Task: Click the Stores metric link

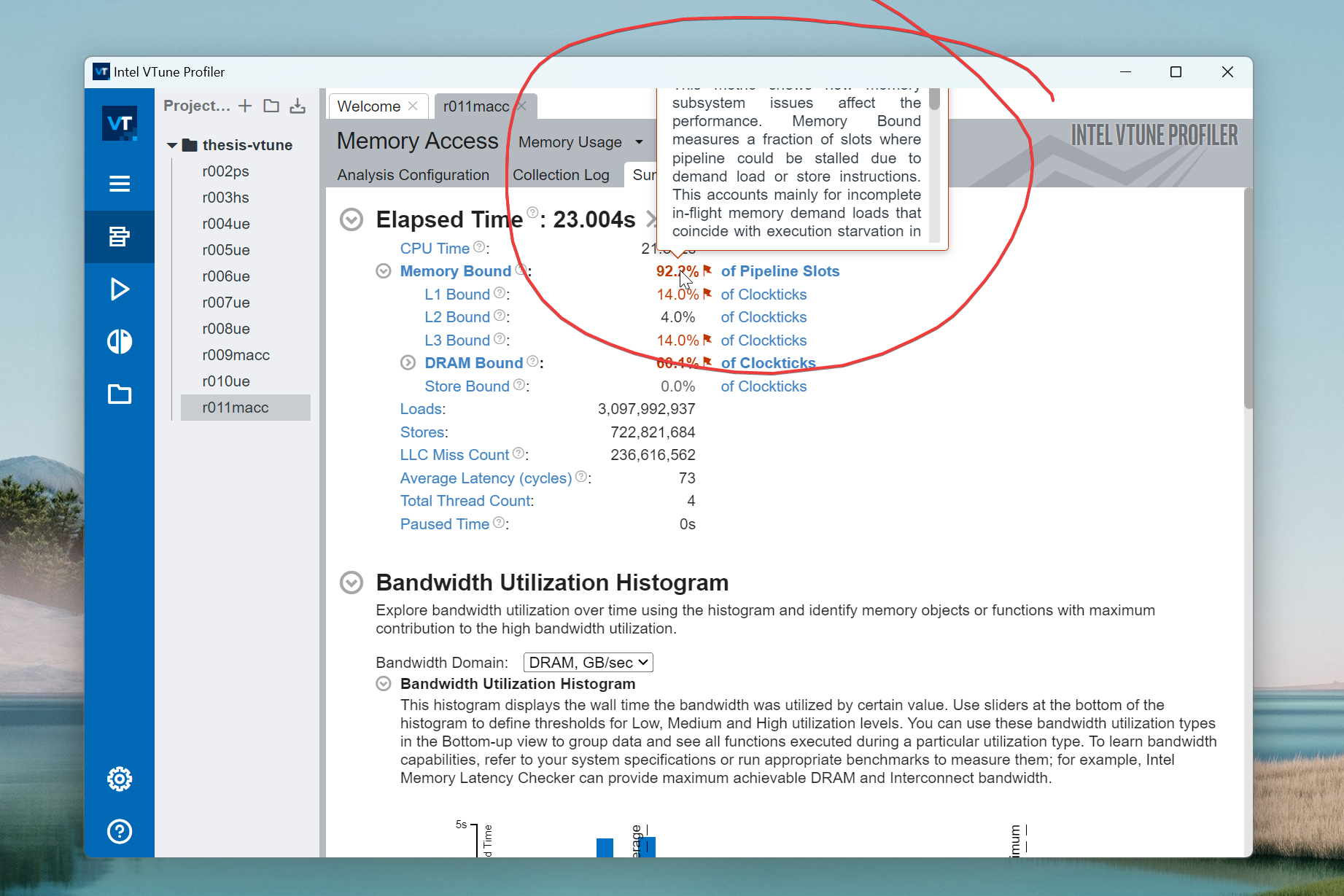Action: click(423, 432)
